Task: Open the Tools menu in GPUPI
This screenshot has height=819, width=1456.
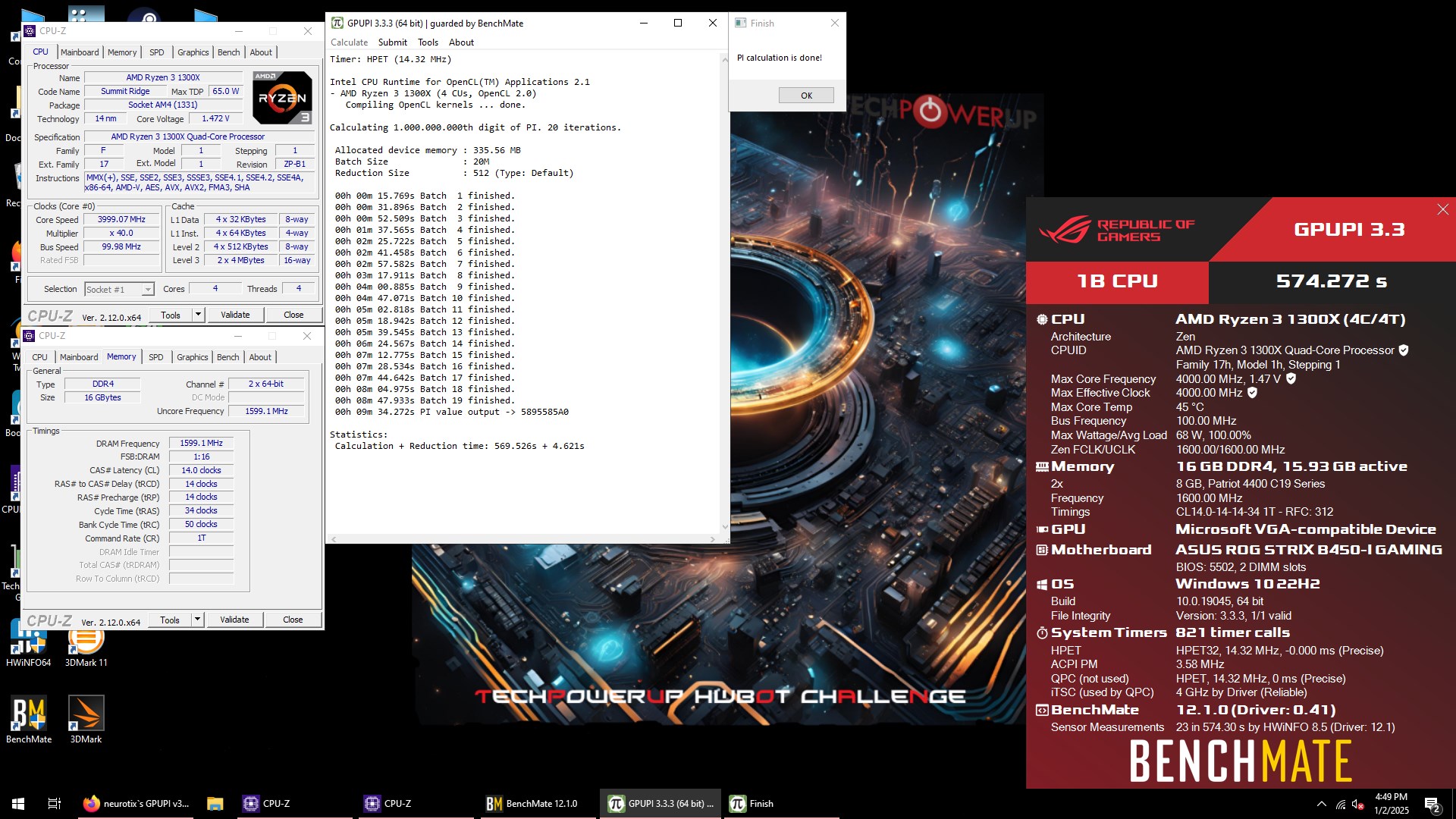Action: (x=428, y=42)
